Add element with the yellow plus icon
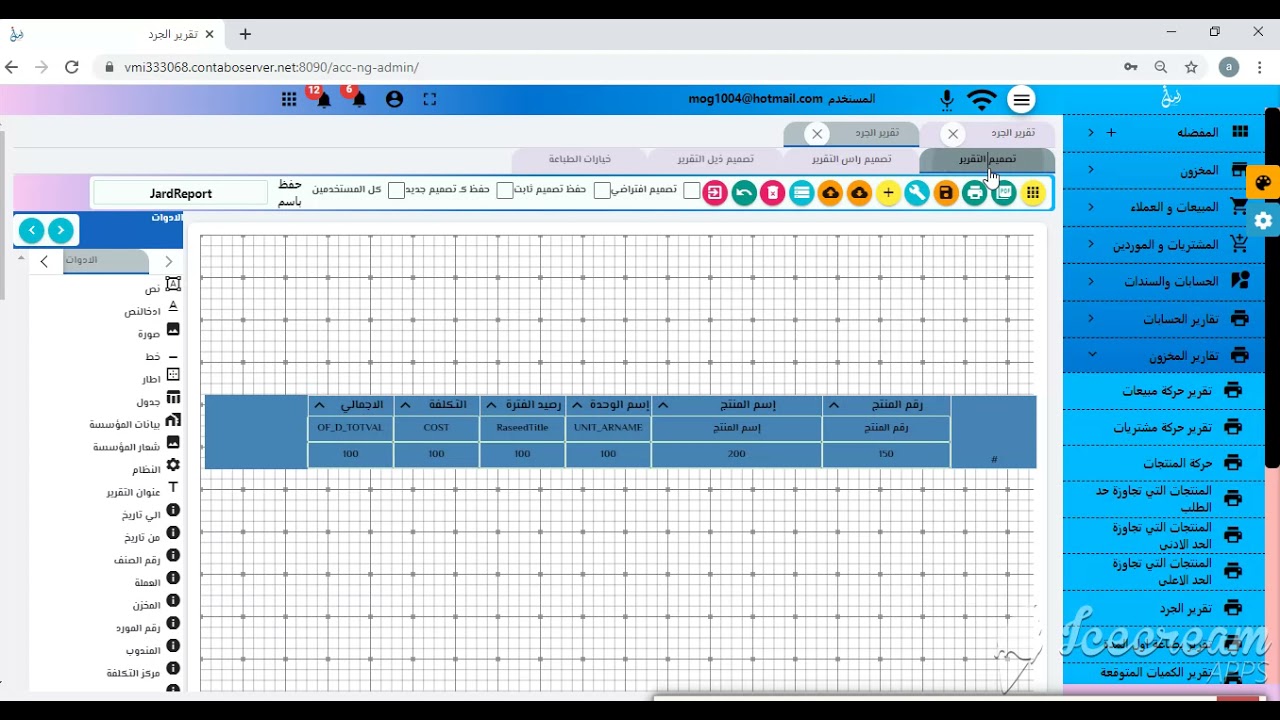The image size is (1280, 720). point(888,193)
